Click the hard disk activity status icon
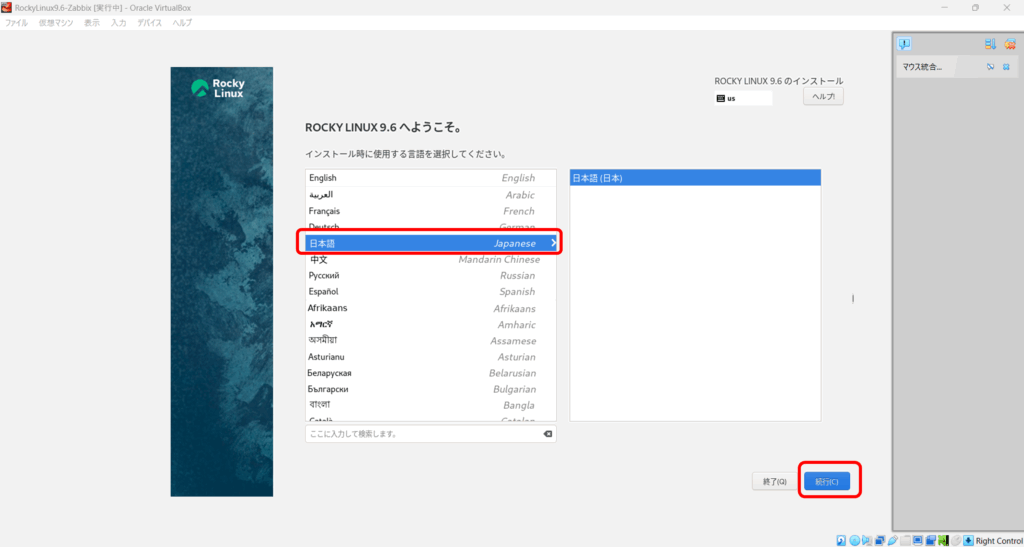Image resolution: width=1024 pixels, height=547 pixels. [841, 540]
